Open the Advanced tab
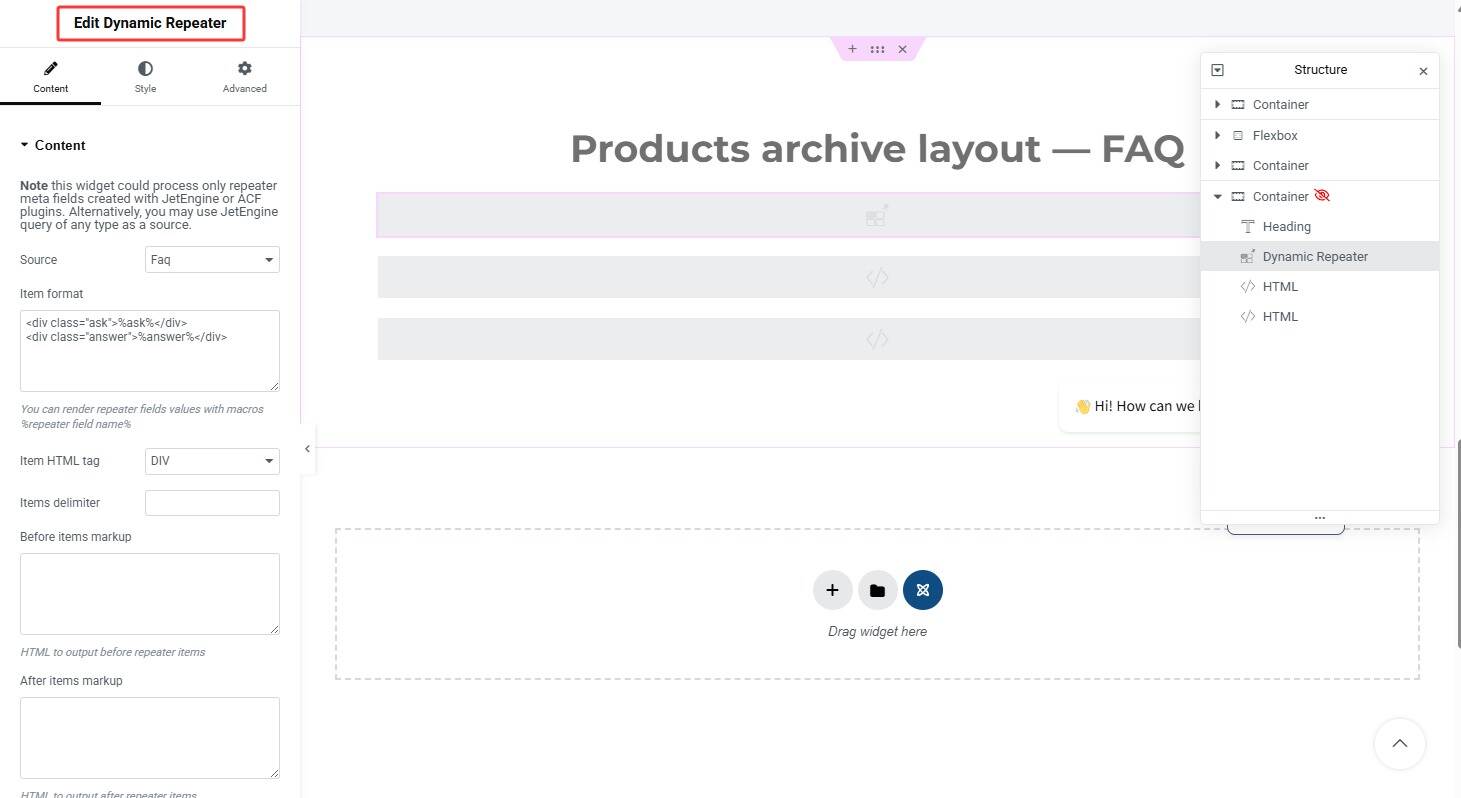This screenshot has height=798, width=1461. [245, 77]
